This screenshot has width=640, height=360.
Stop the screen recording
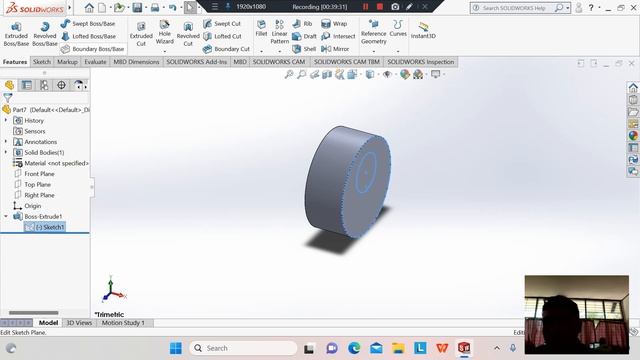coord(380,7)
